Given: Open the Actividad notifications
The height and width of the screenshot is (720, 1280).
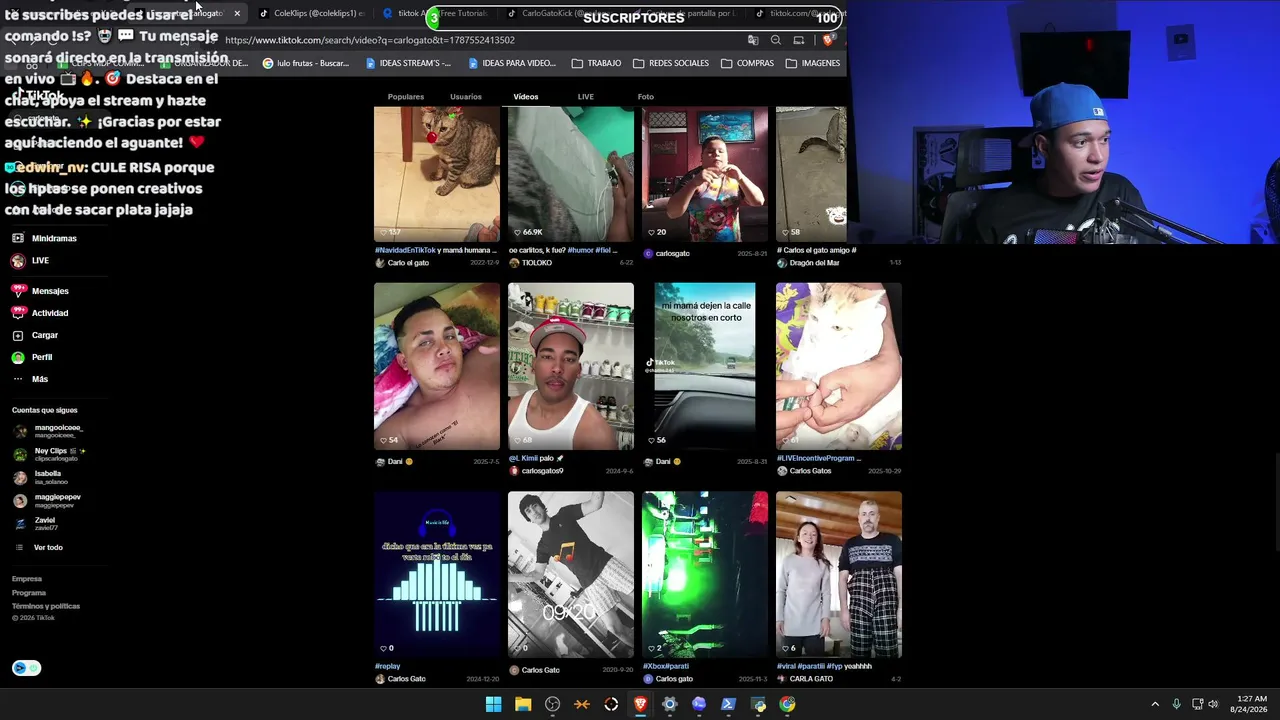Looking at the screenshot, I should [x=40, y=313].
